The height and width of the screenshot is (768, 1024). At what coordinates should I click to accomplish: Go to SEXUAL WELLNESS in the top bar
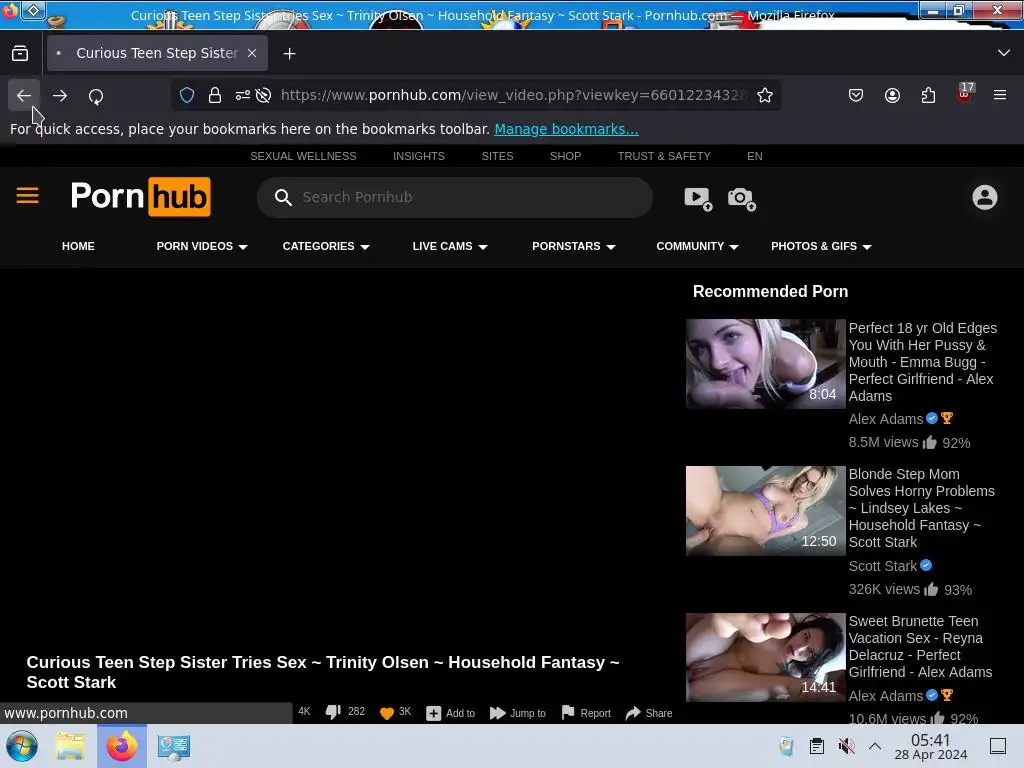tap(303, 156)
